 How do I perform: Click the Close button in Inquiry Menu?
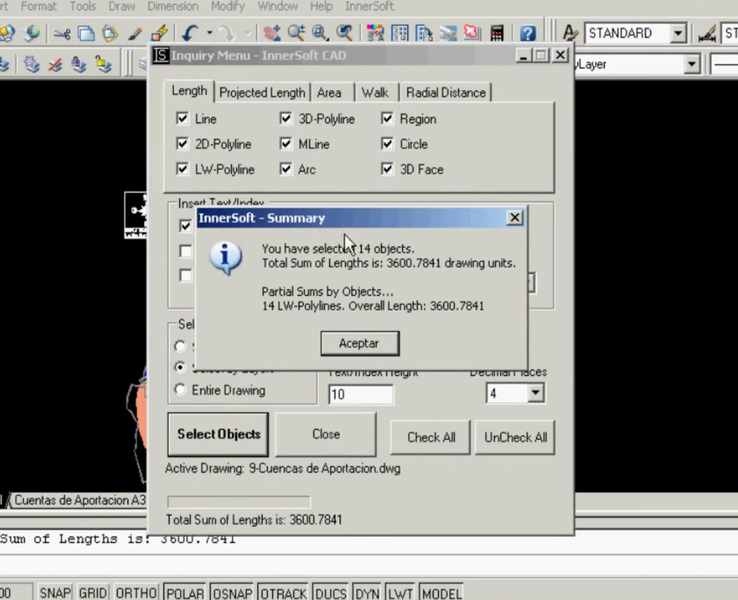pyautogui.click(x=326, y=434)
